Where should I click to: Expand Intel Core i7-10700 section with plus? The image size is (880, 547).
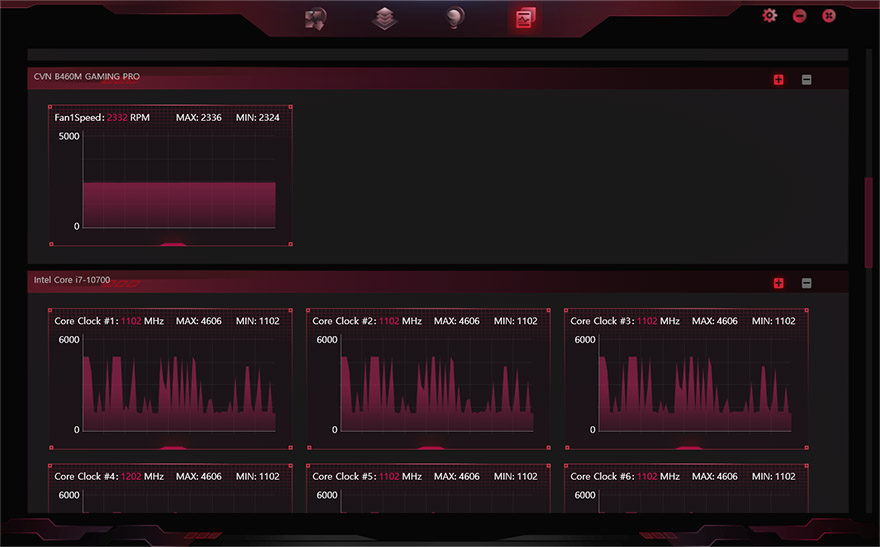[778, 283]
